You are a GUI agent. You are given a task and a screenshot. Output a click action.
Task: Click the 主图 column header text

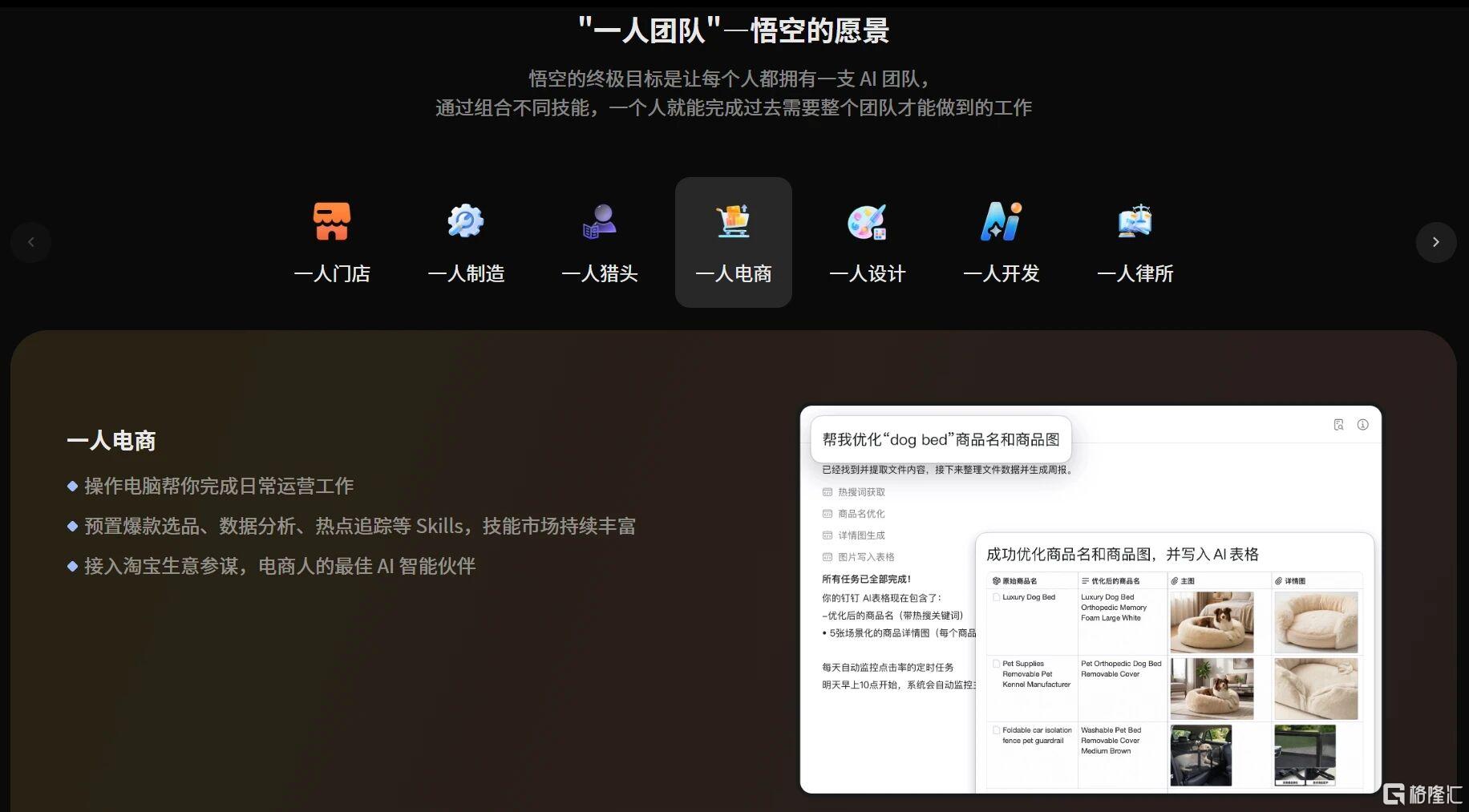point(1188,581)
